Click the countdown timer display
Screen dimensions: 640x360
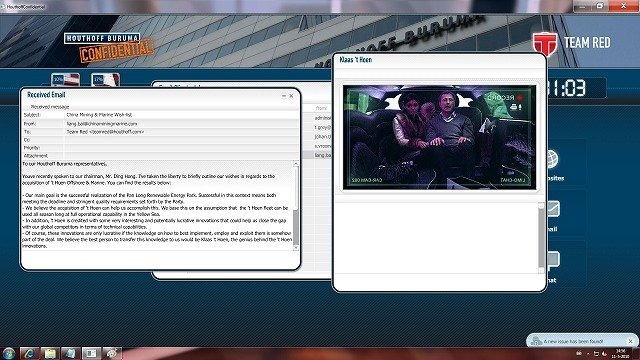[x=576, y=88]
